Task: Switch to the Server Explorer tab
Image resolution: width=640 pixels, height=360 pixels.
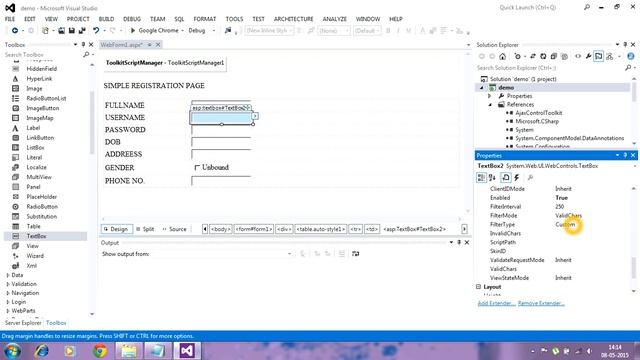Action: [23, 323]
